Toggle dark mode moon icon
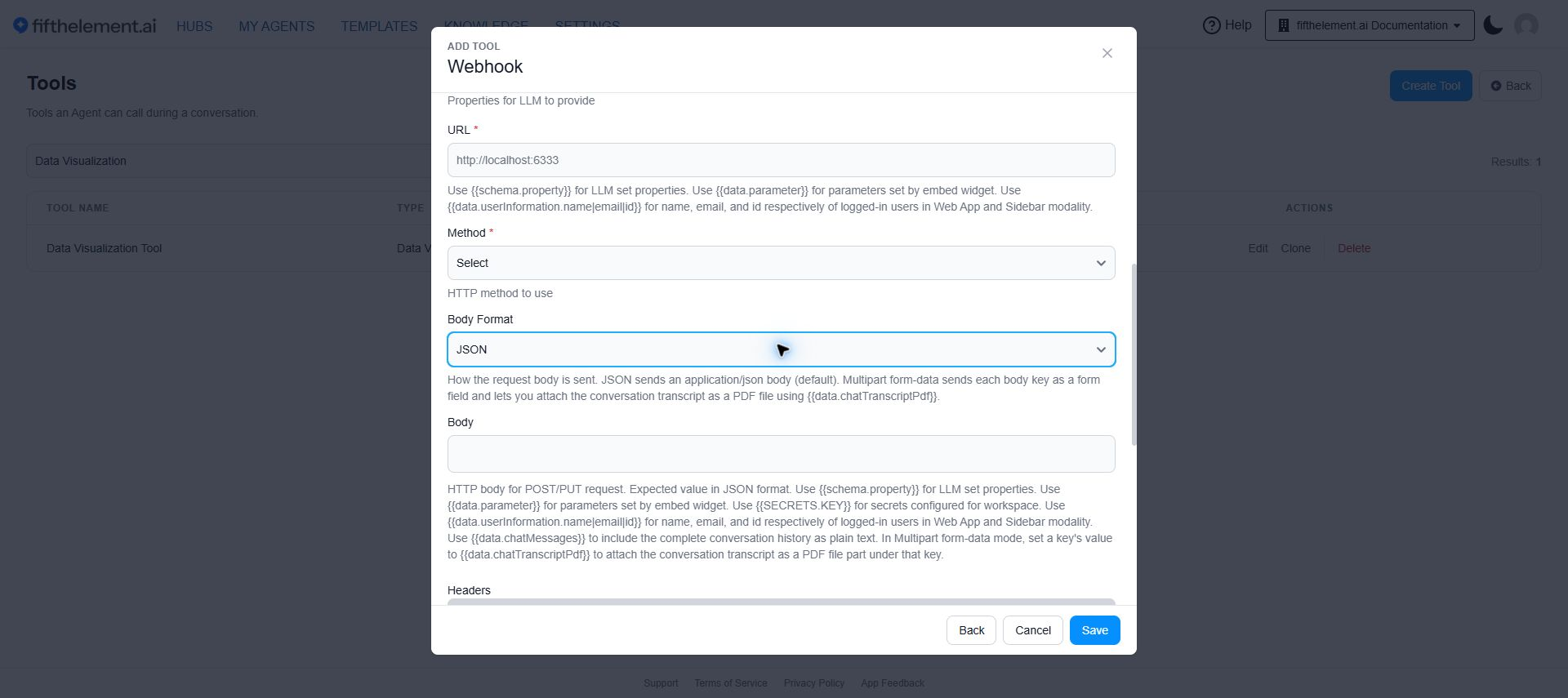1568x698 pixels. click(x=1493, y=25)
